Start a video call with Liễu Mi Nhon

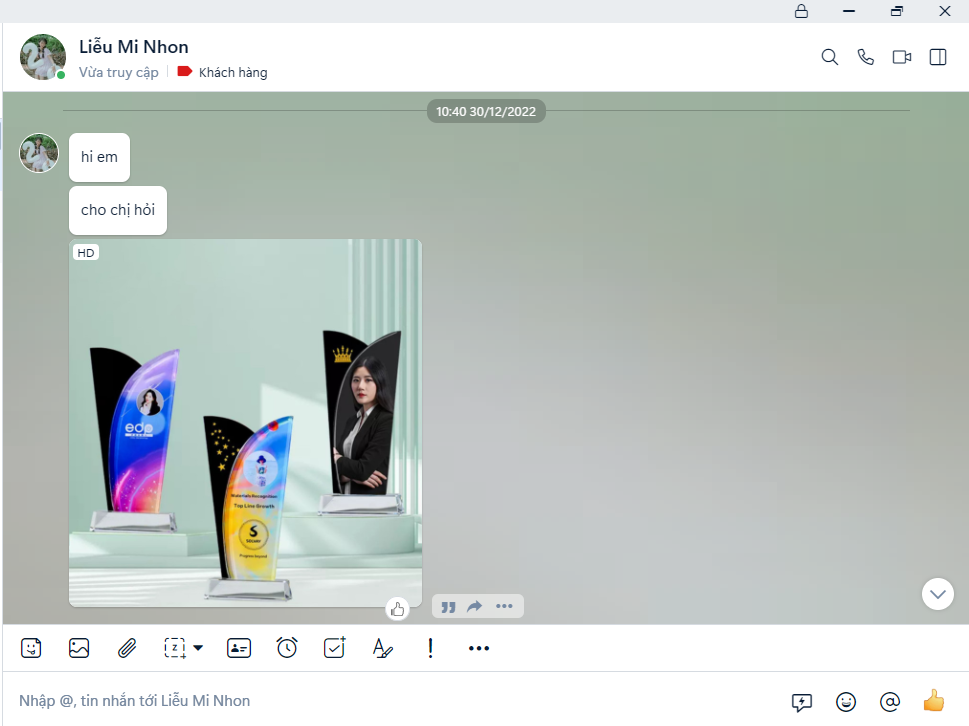click(902, 57)
